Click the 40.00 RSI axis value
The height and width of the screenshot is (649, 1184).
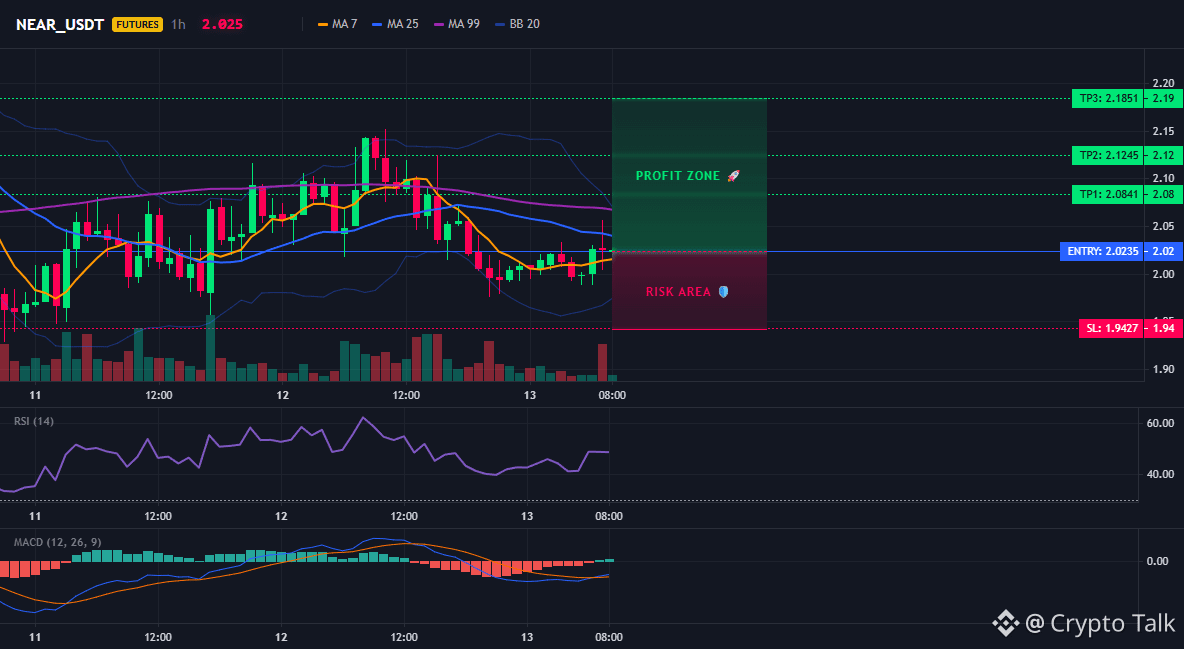point(1160,474)
